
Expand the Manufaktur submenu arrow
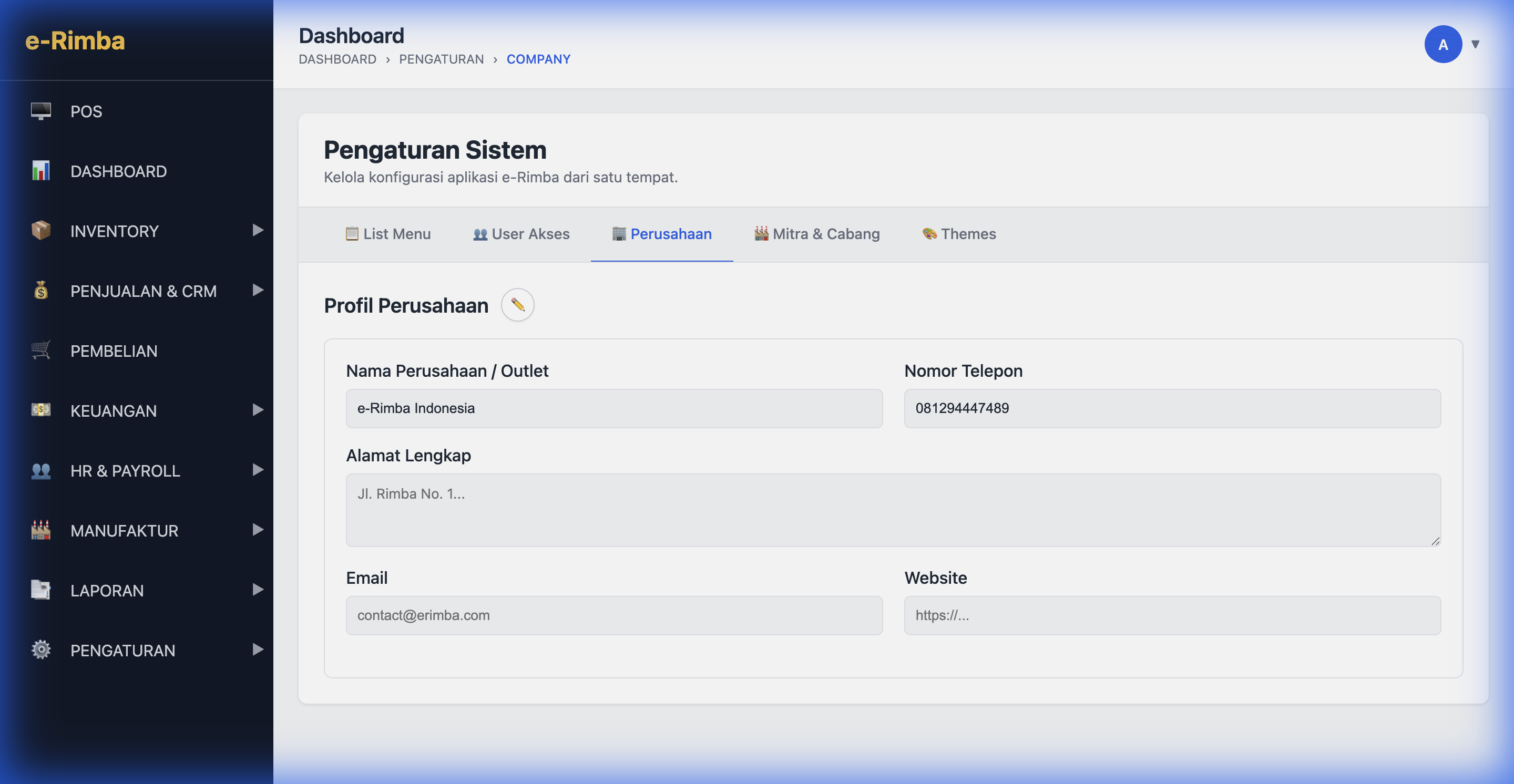[x=257, y=530]
